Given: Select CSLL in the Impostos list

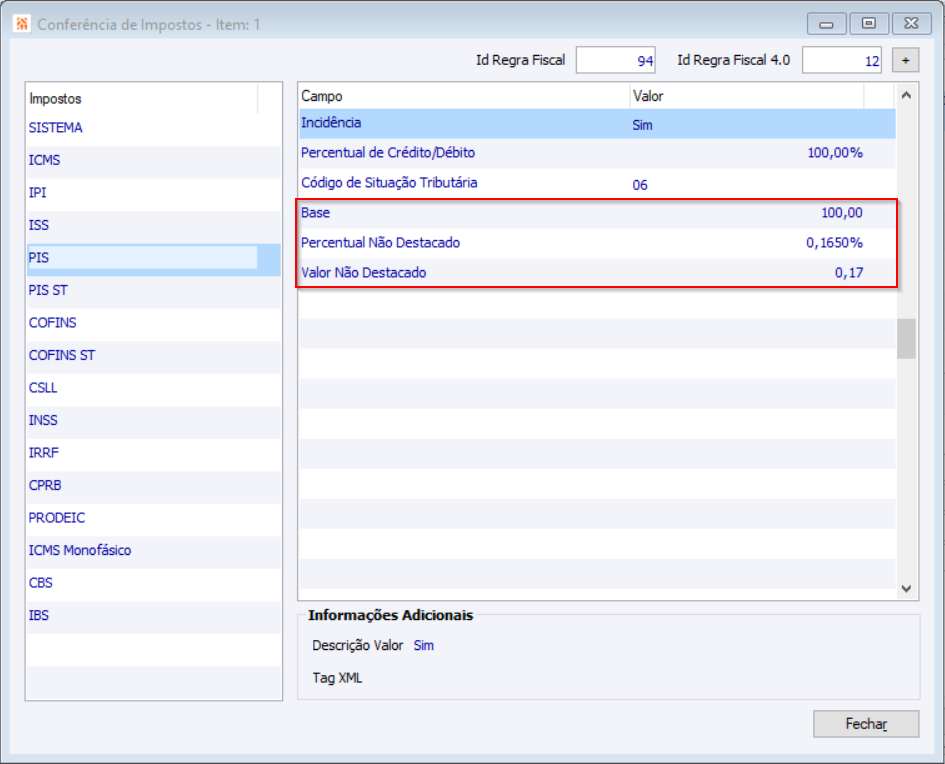Looking at the screenshot, I should click(x=154, y=388).
